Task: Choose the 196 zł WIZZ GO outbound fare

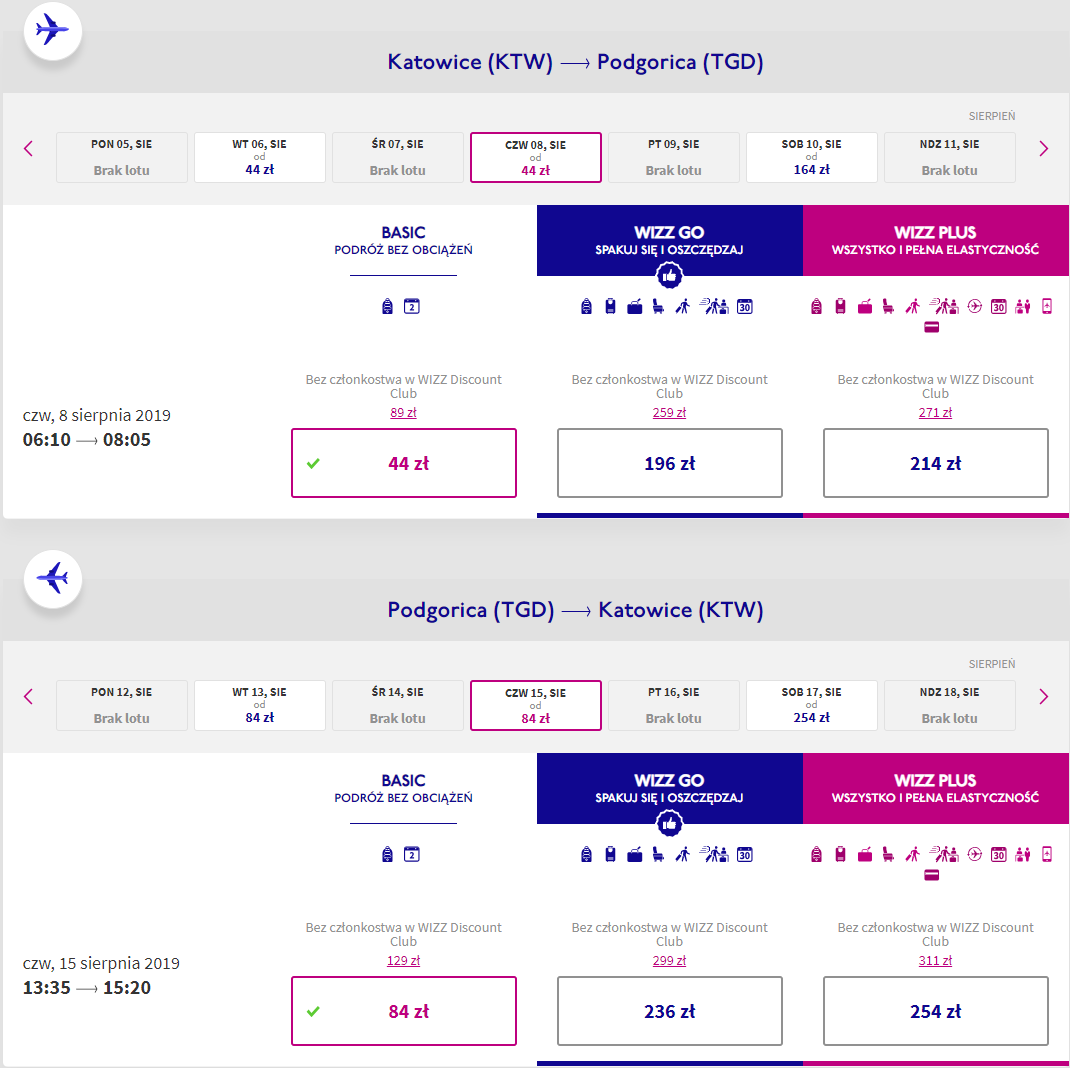Action: 669,463
